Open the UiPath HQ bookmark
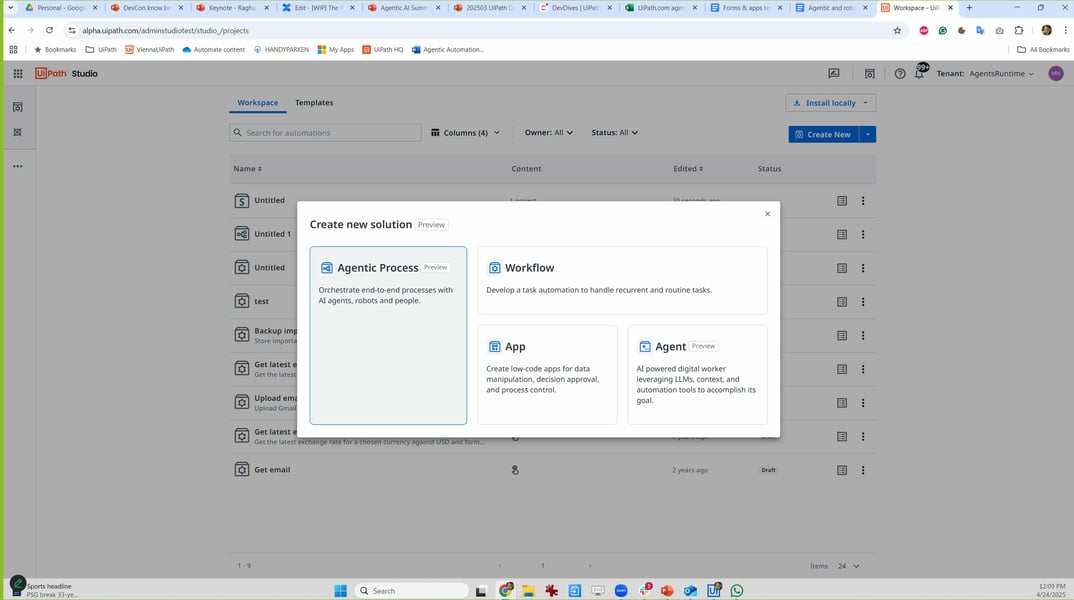 coord(382,49)
